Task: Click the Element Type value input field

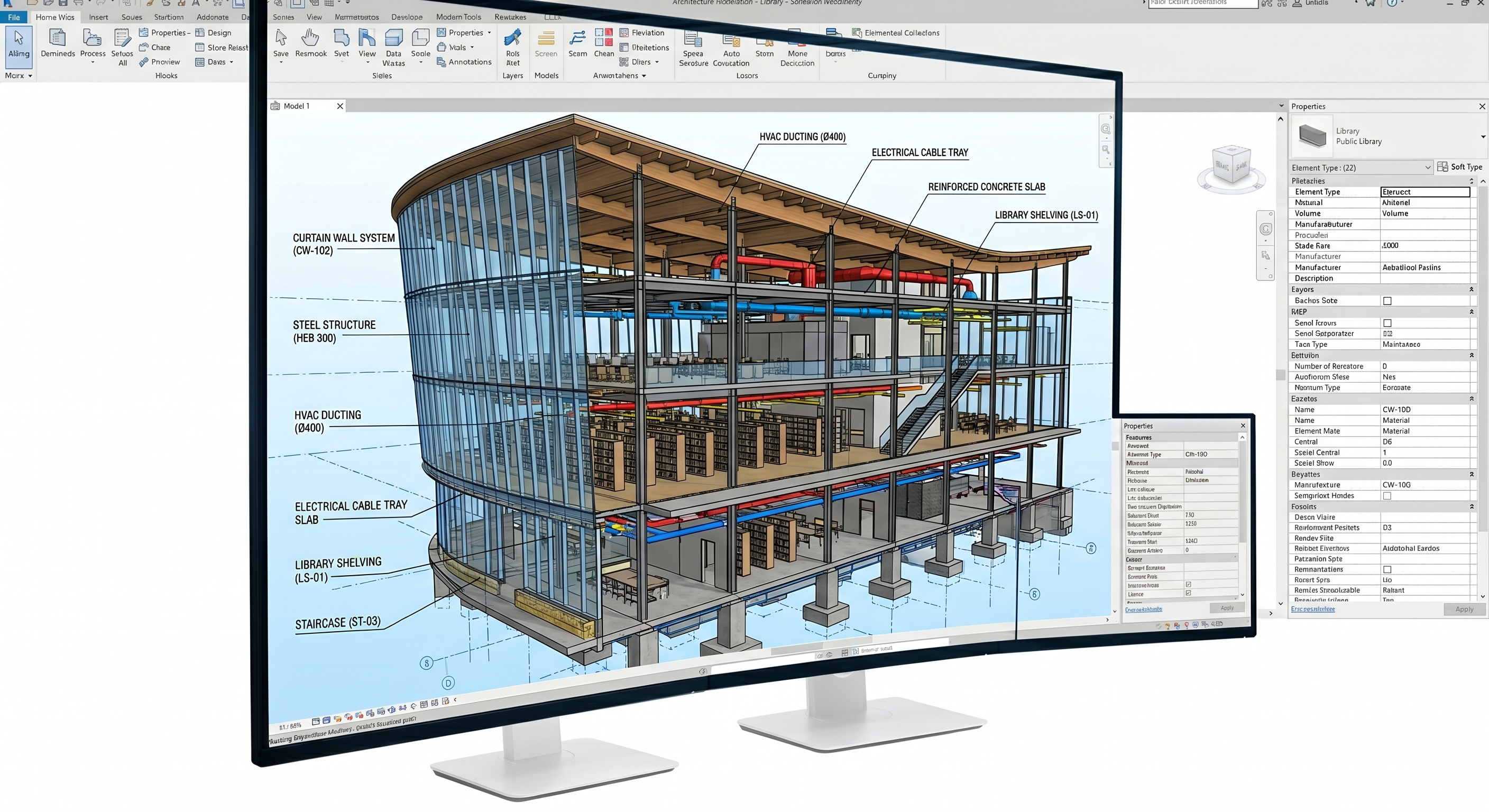Action: 1424,192
